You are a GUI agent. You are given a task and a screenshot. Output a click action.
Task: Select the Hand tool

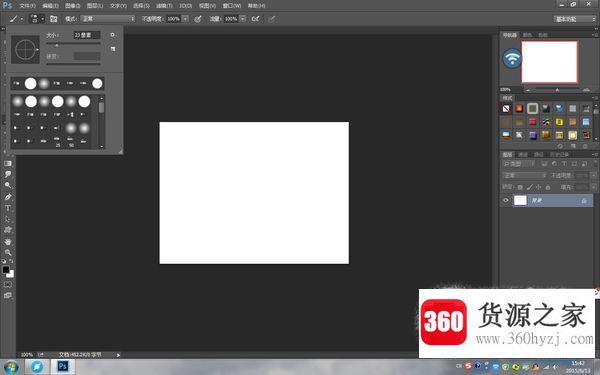click(x=8, y=242)
